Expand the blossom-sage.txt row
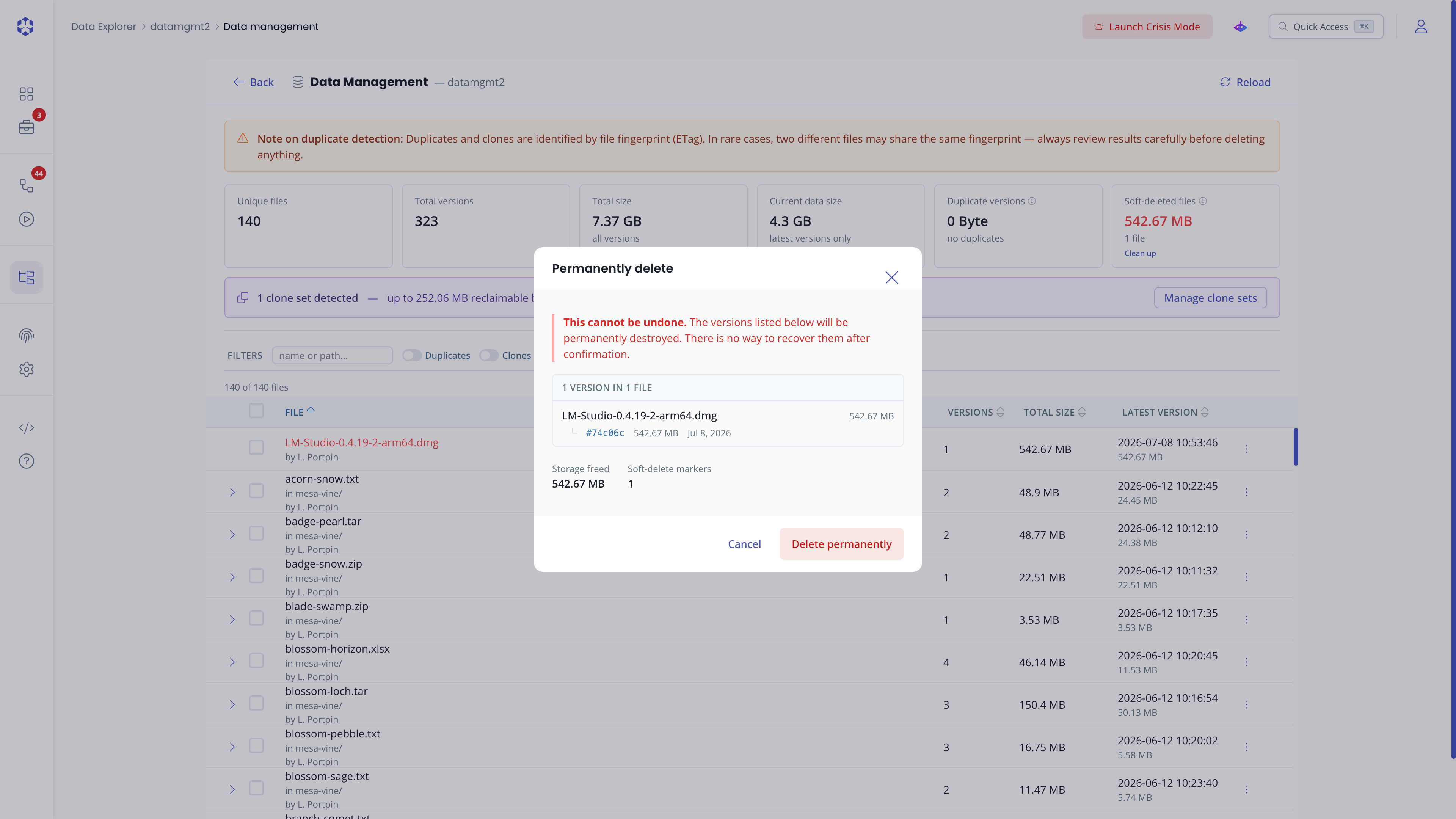The image size is (1456, 819). (232, 789)
